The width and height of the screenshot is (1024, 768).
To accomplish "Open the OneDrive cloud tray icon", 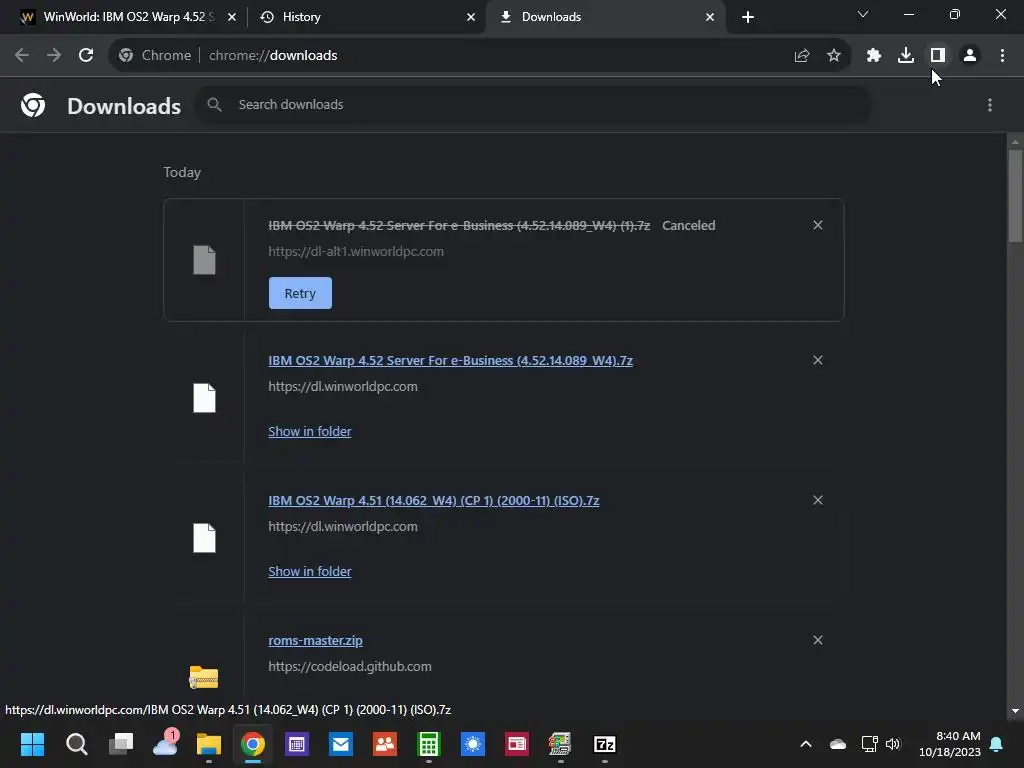I will point(838,744).
